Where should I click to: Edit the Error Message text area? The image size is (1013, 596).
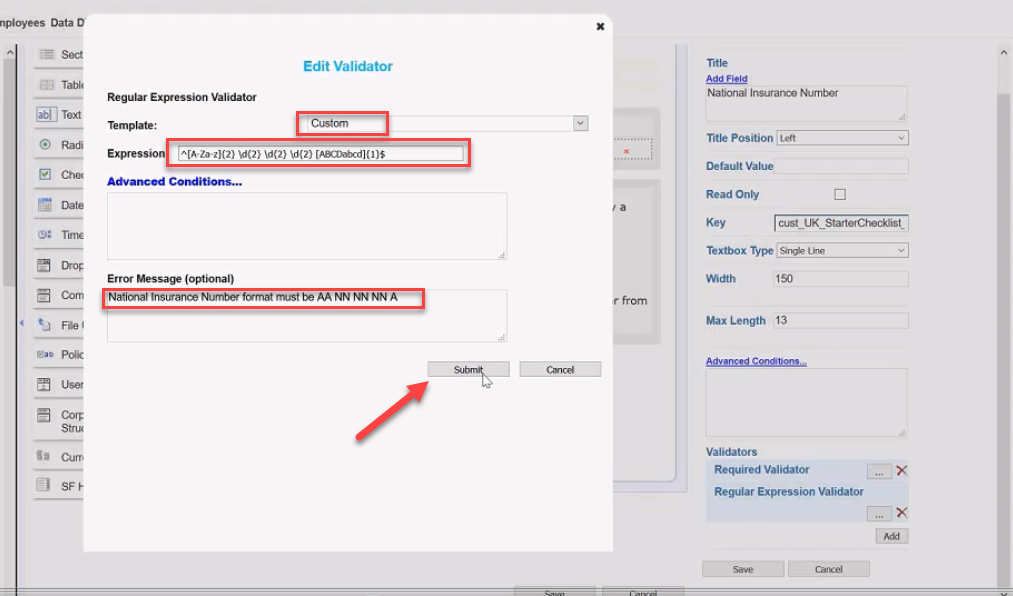[x=307, y=316]
